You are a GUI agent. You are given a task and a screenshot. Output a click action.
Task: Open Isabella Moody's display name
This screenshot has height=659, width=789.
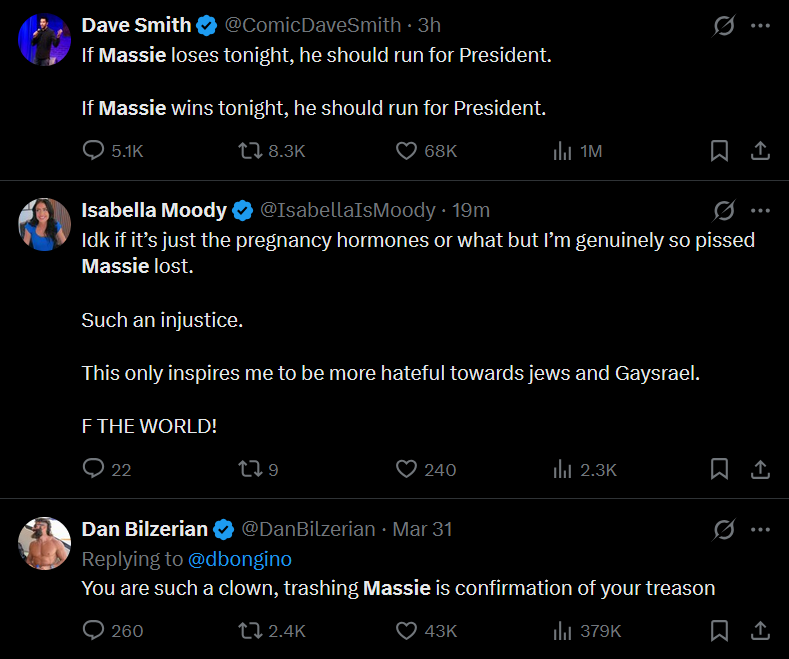click(154, 210)
